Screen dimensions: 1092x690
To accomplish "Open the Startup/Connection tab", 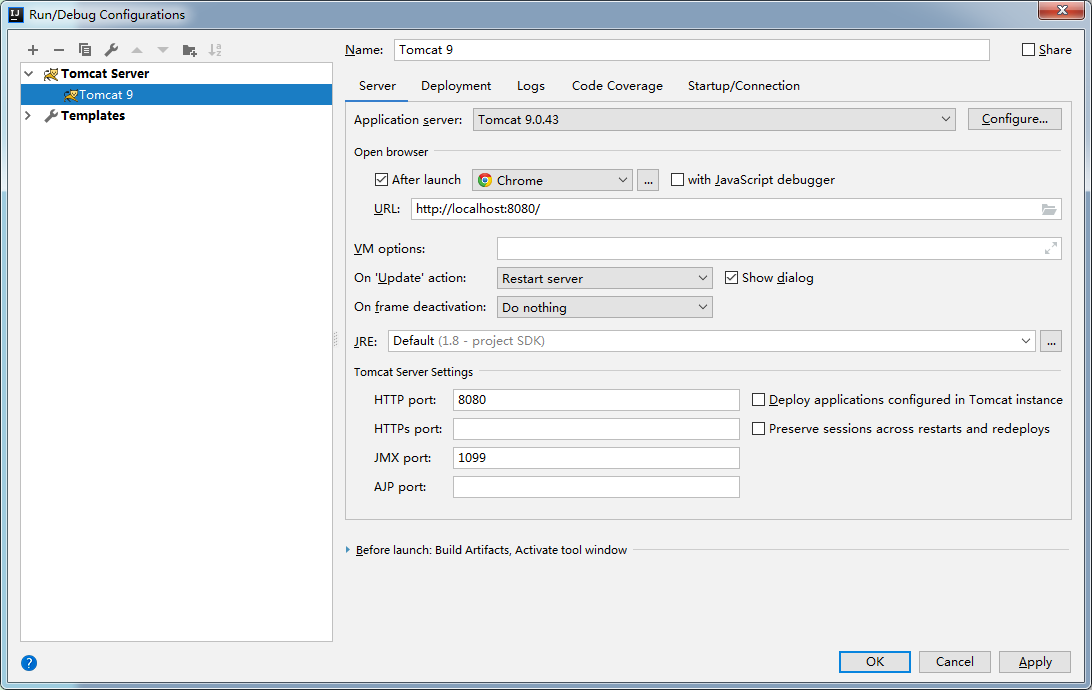I will [743, 86].
